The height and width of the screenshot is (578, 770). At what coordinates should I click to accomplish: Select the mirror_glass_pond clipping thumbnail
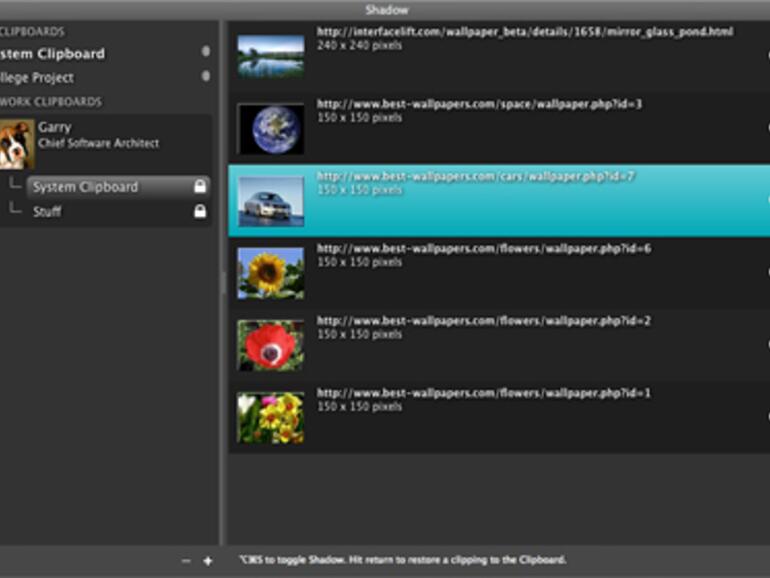[271, 56]
